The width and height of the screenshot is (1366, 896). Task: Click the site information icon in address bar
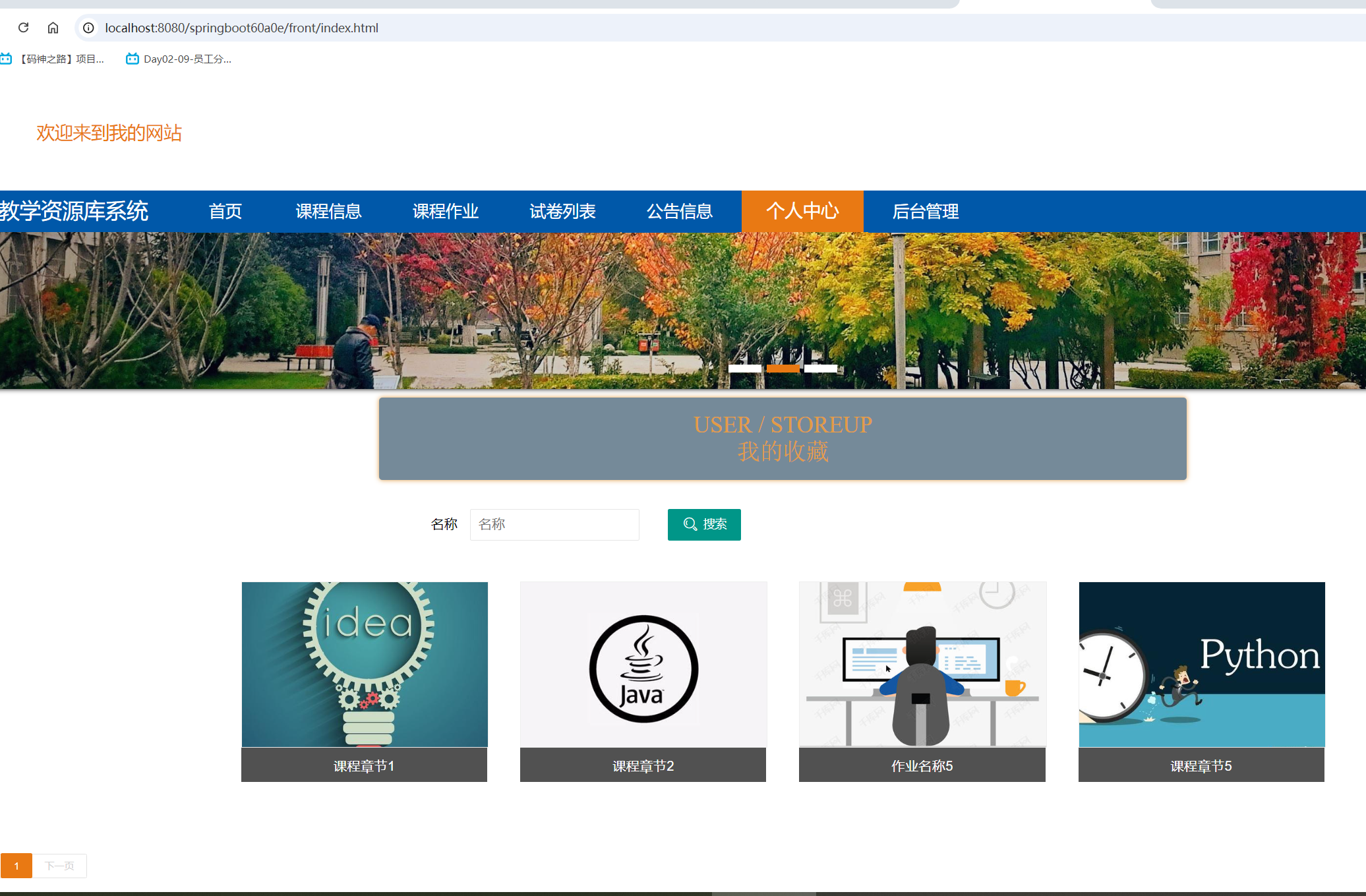(x=88, y=28)
